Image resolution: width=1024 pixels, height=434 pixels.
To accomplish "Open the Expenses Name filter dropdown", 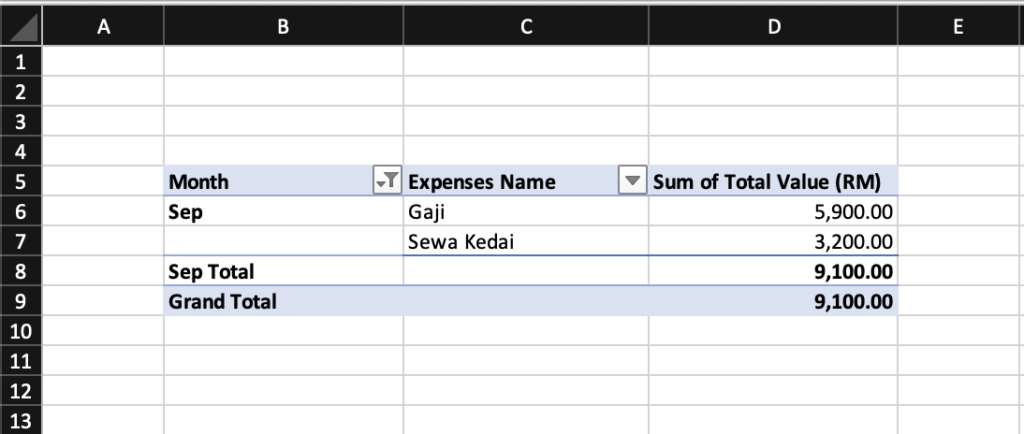I will (633, 181).
